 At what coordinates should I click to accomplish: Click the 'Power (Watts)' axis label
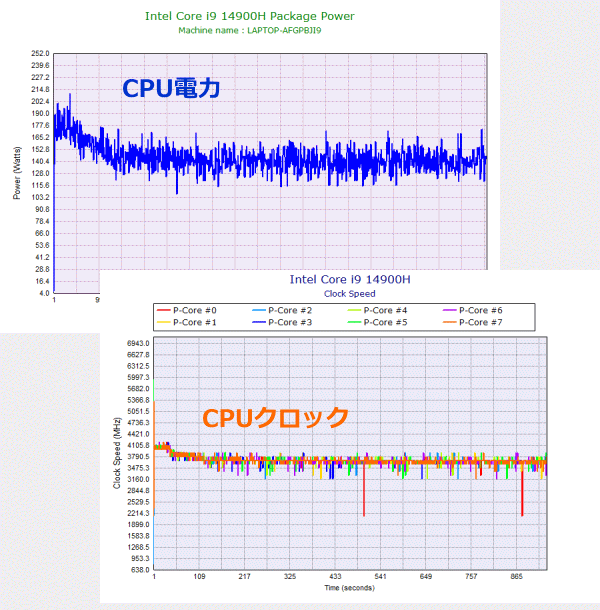coord(17,173)
